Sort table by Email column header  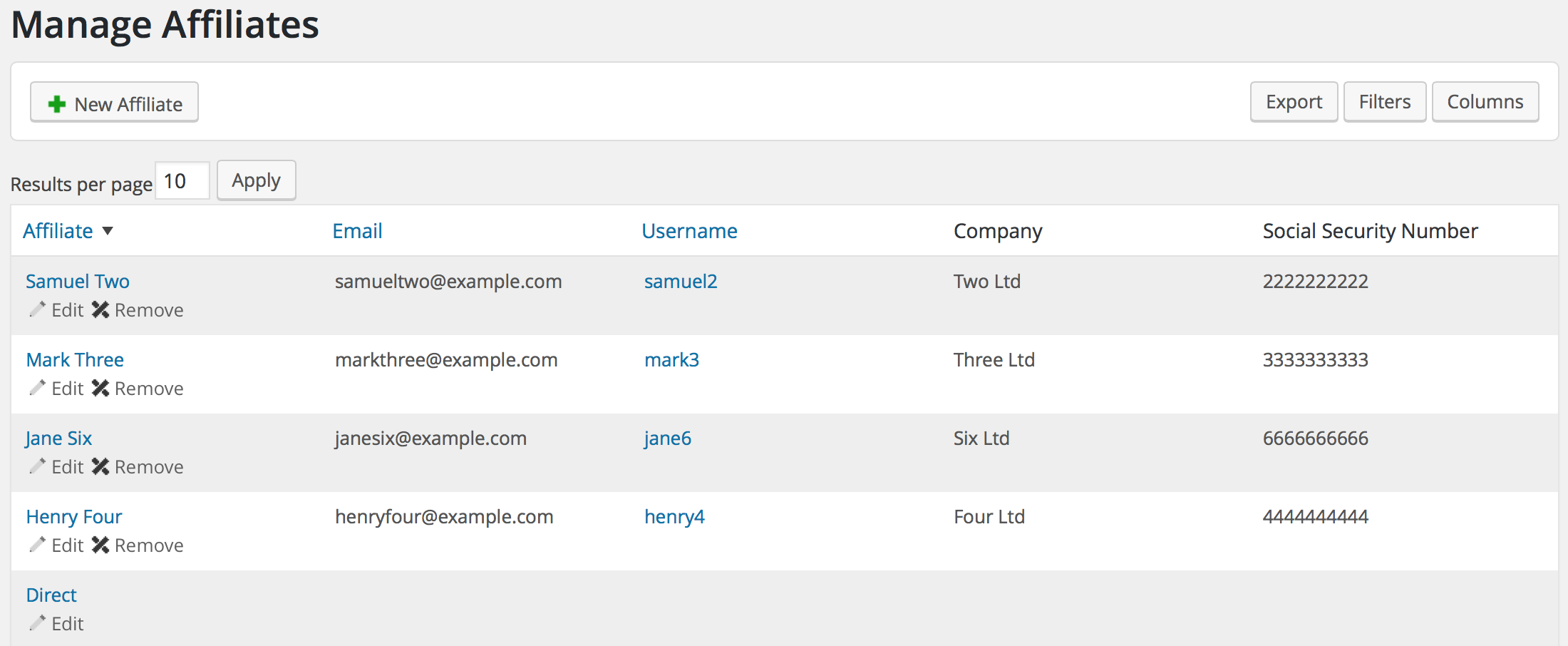pos(358,231)
